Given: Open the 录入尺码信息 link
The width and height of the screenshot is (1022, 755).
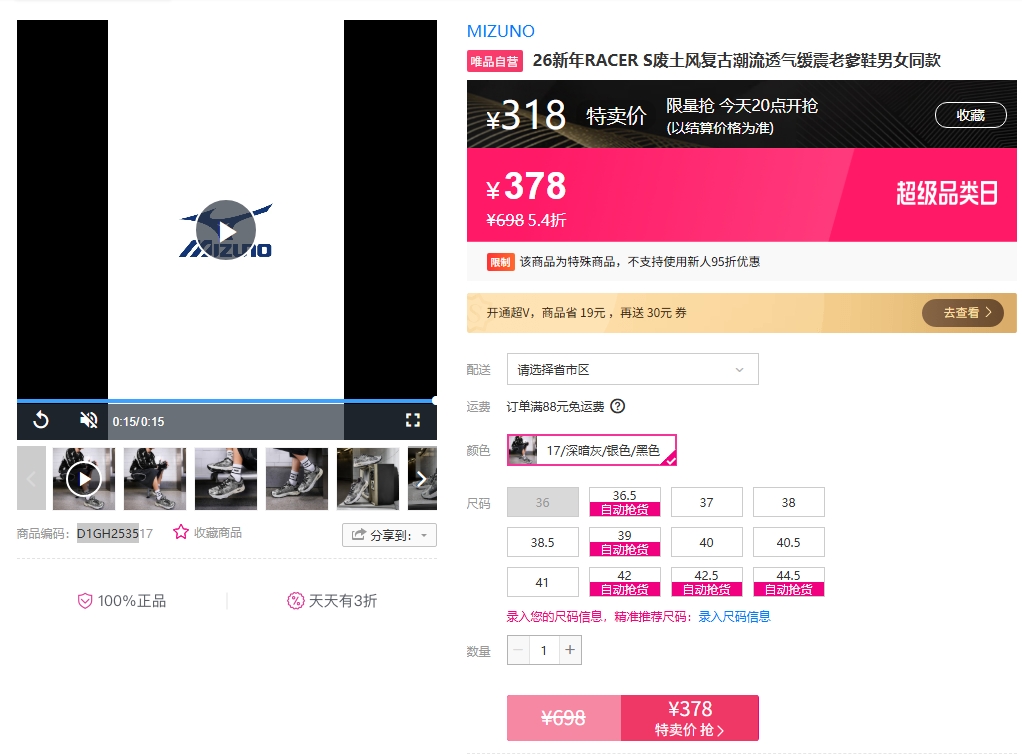Looking at the screenshot, I should point(735,616).
